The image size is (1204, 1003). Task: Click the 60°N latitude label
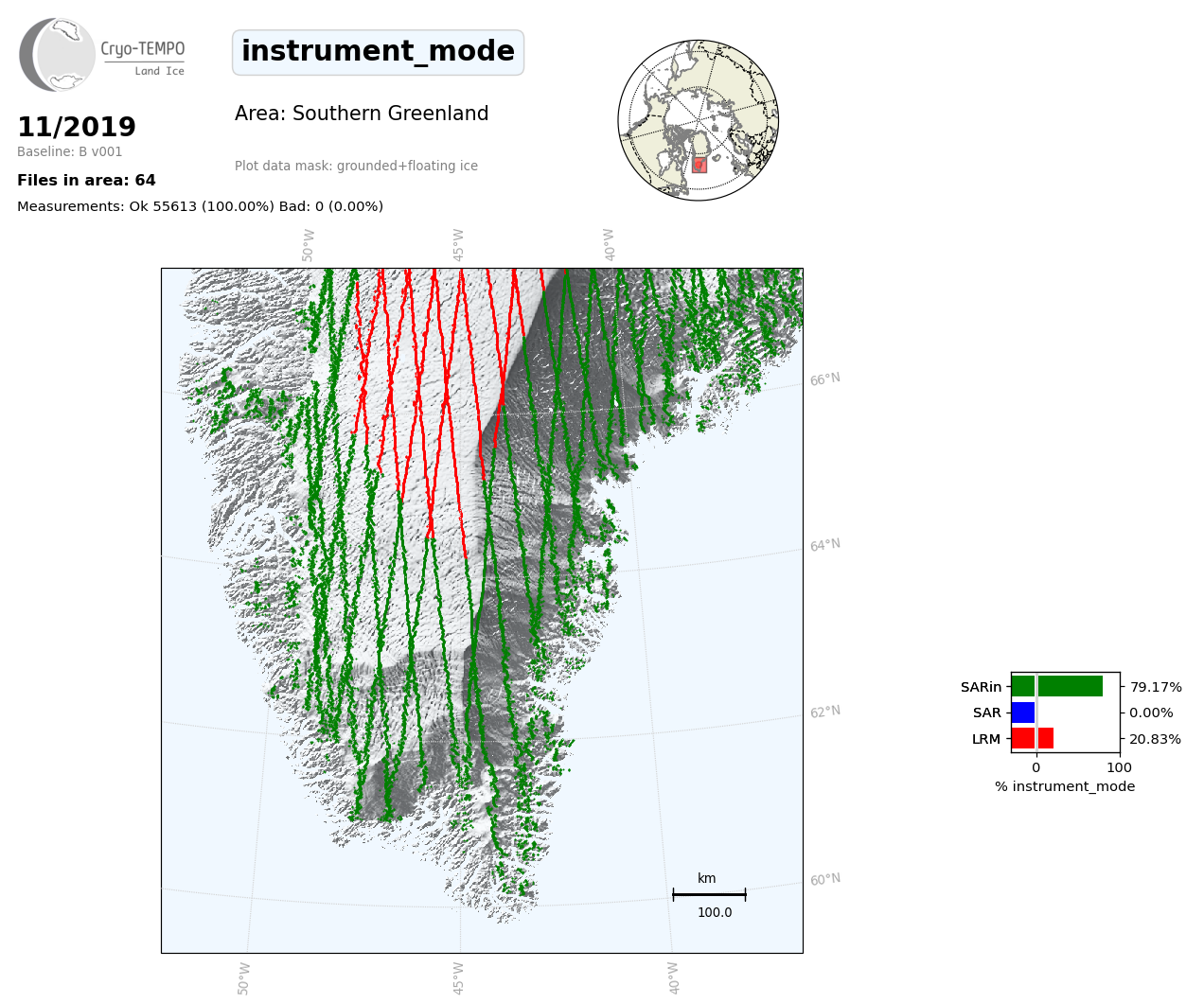(x=824, y=880)
